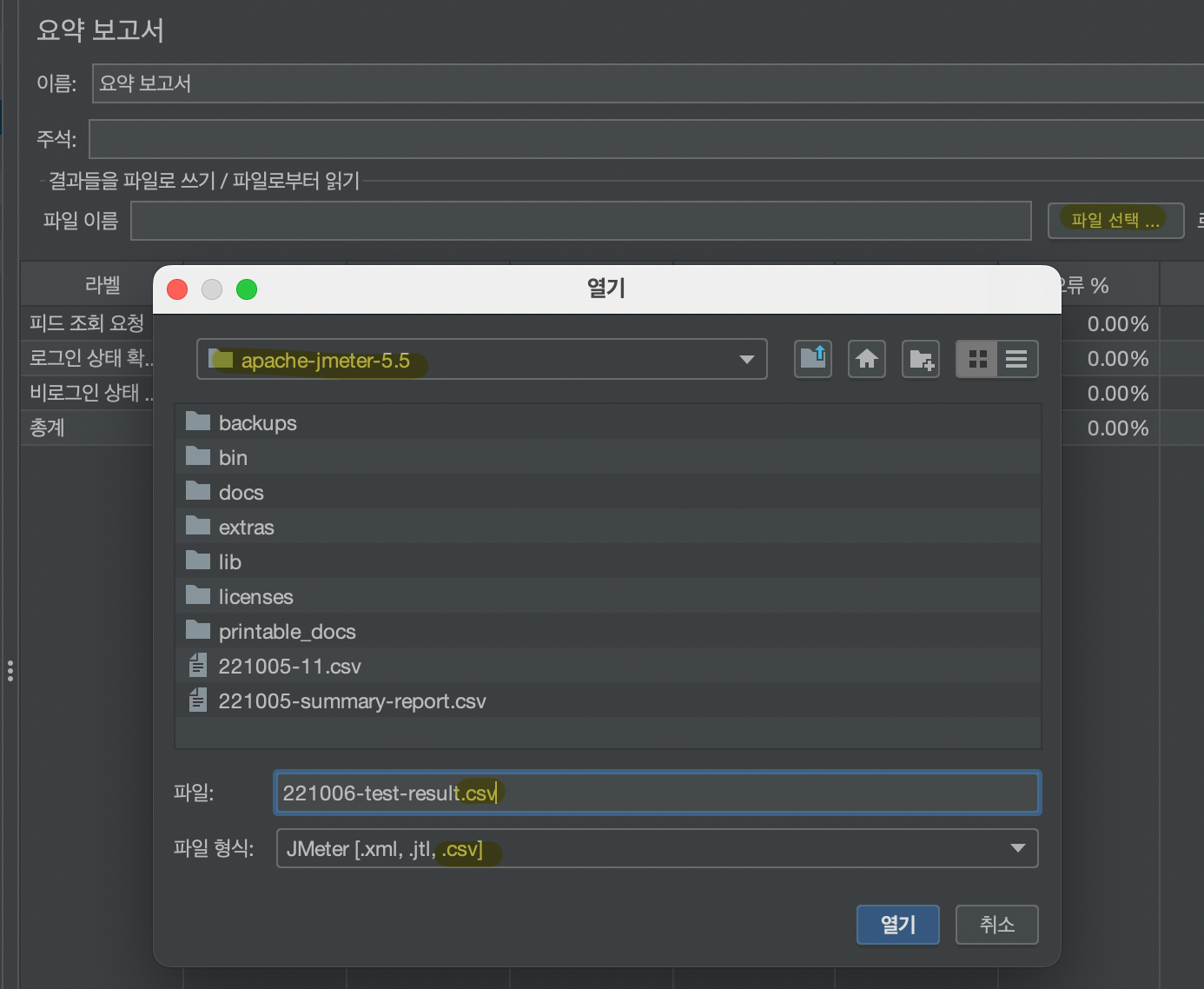The image size is (1204, 989).
Task: Select file 221005-11.csv
Action: (x=608, y=666)
